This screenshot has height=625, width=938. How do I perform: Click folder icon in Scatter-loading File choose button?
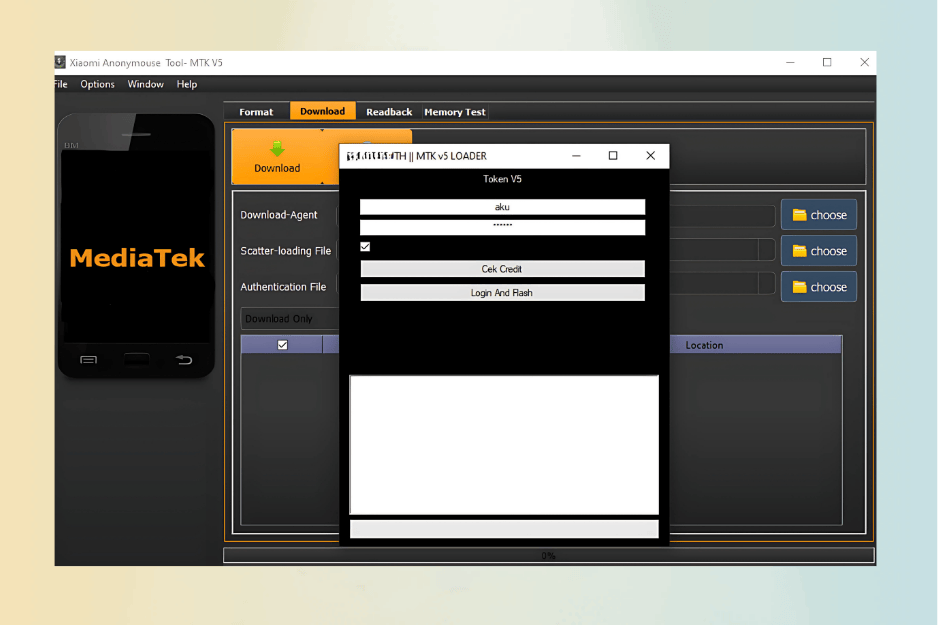(799, 251)
